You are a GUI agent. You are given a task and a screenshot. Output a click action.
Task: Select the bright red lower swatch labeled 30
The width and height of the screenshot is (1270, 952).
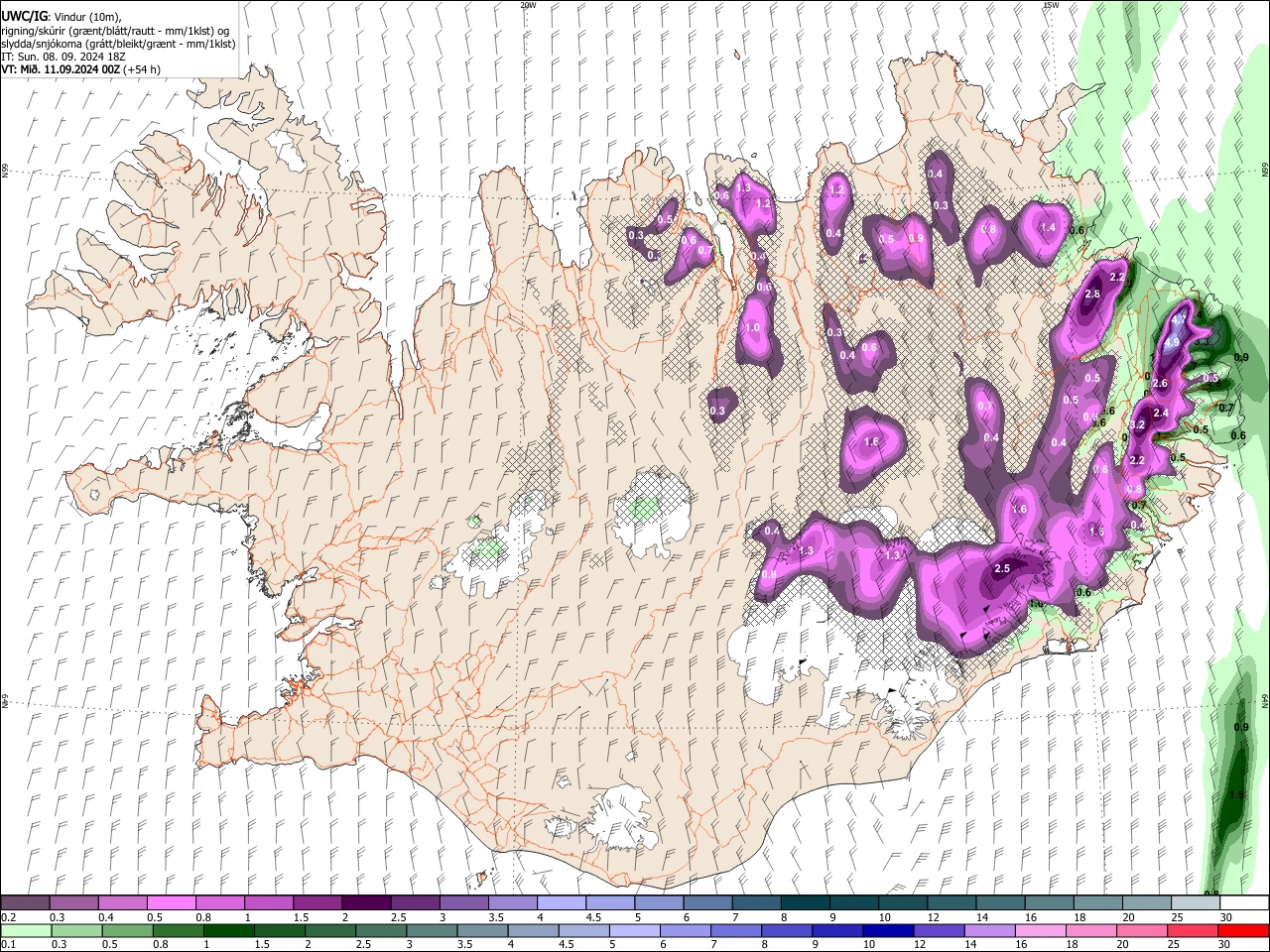click(1241, 931)
